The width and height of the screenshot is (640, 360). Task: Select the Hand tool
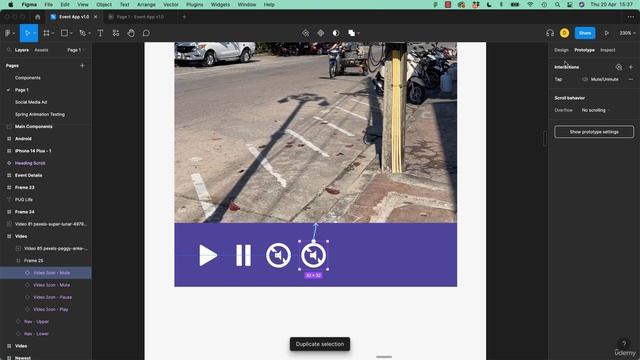coord(131,33)
